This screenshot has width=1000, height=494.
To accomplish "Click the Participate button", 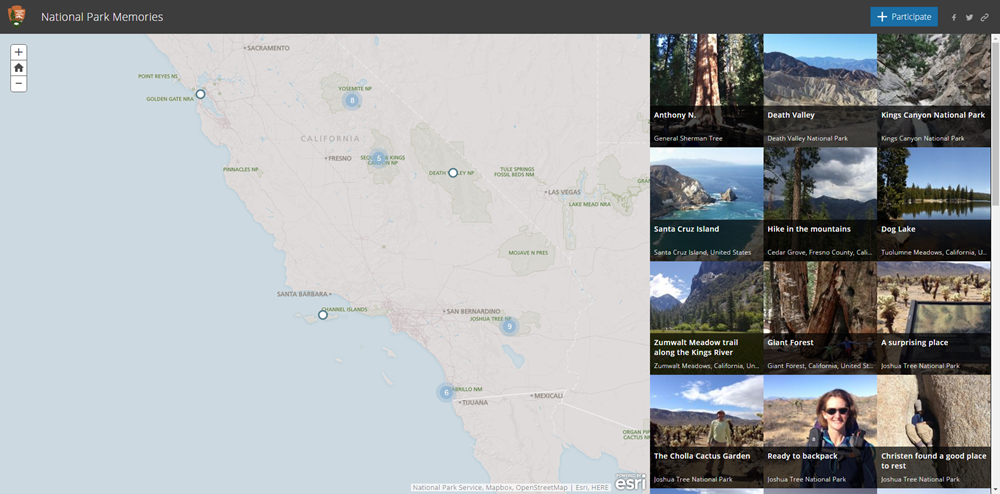I will pos(904,17).
